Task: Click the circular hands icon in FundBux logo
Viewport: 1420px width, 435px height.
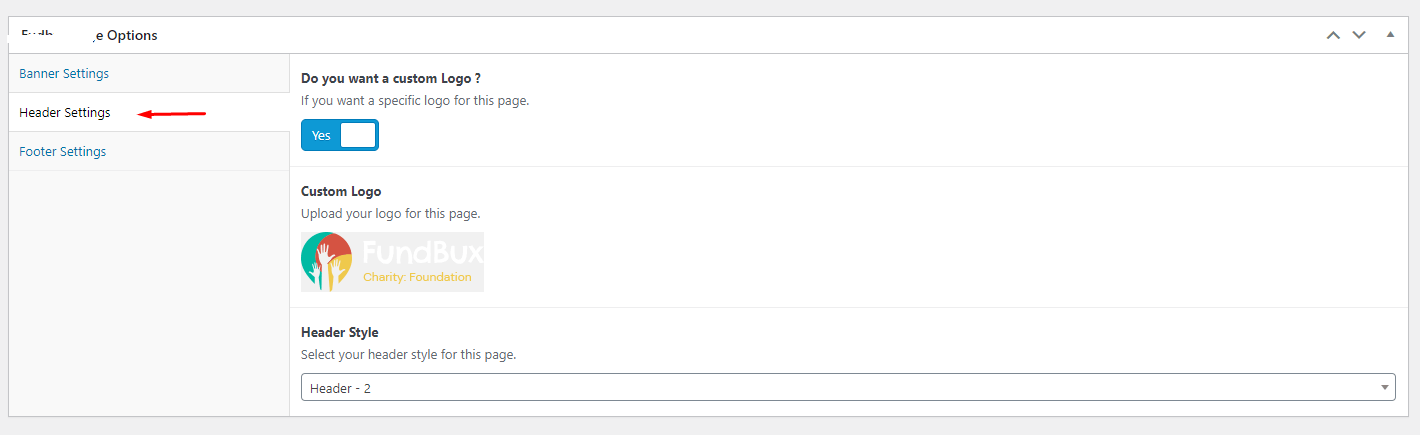Action: click(326, 261)
